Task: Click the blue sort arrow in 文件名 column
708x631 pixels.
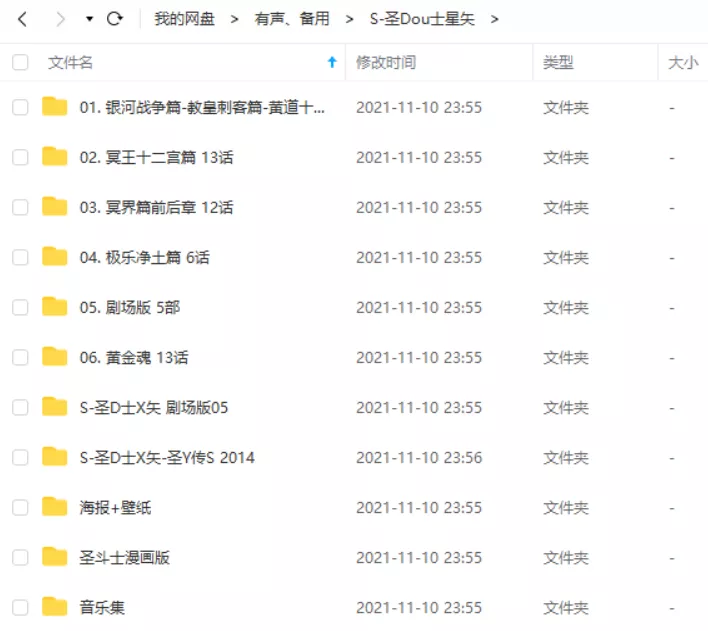Action: click(332, 62)
